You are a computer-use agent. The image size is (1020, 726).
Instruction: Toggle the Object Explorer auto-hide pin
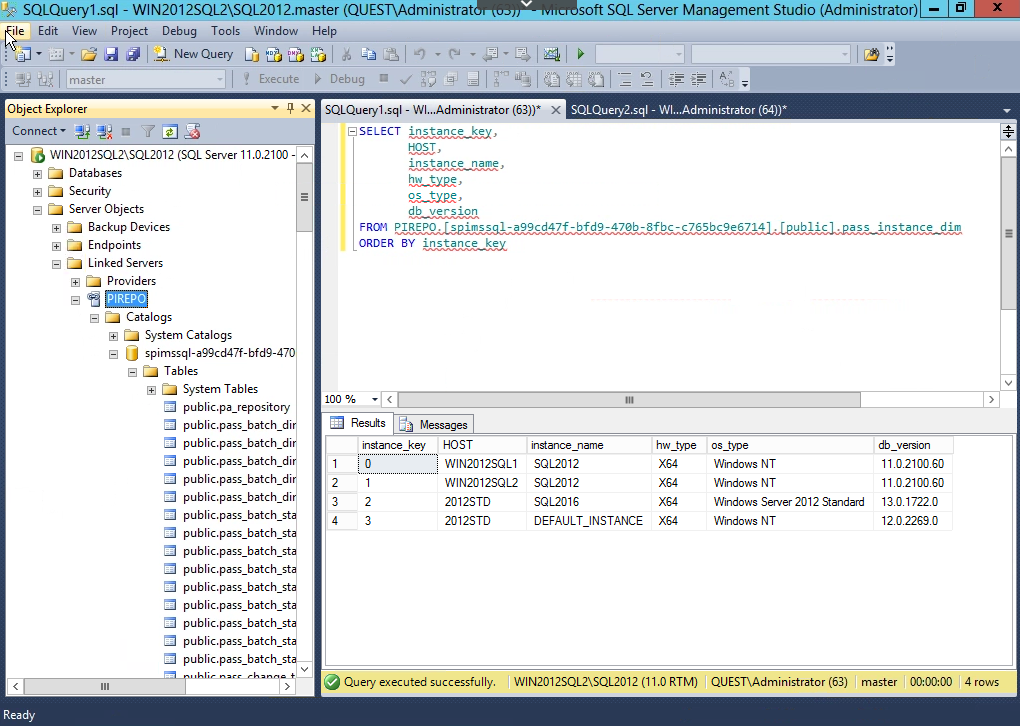click(289, 108)
